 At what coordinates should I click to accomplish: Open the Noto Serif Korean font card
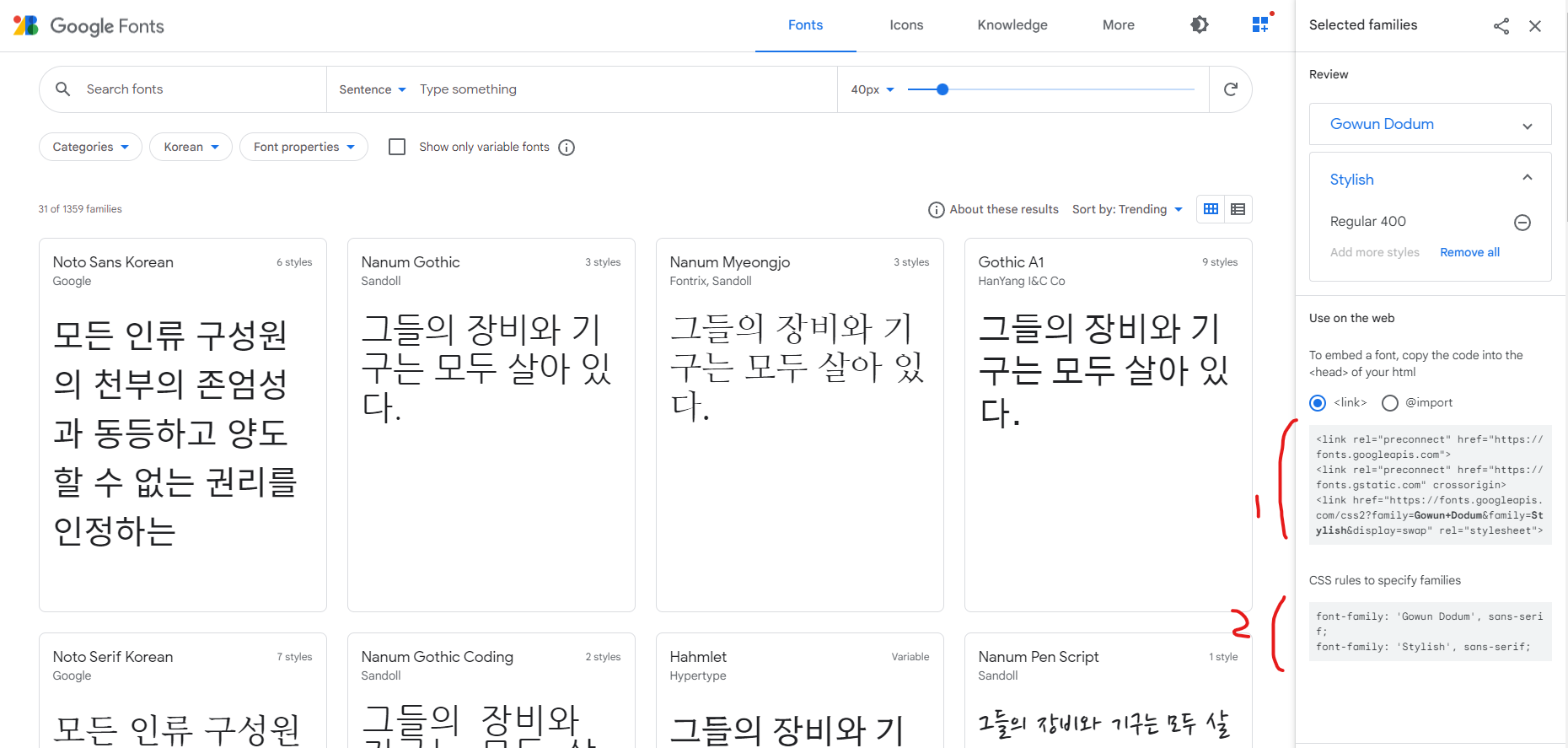tap(182, 690)
